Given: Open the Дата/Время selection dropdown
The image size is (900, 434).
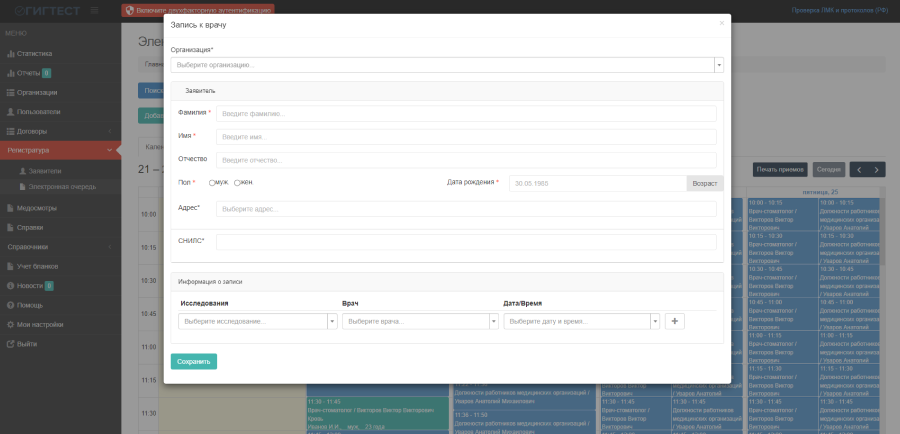Looking at the screenshot, I should click(x=582, y=321).
